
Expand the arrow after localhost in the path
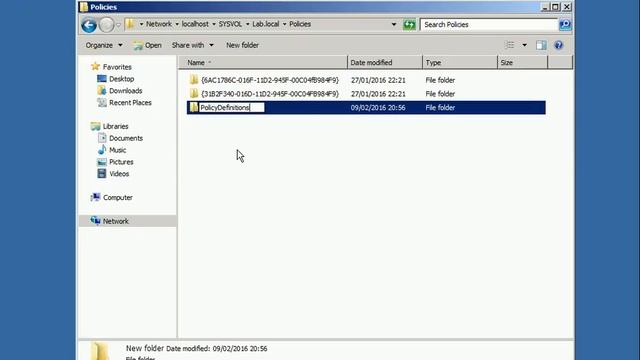click(x=213, y=24)
